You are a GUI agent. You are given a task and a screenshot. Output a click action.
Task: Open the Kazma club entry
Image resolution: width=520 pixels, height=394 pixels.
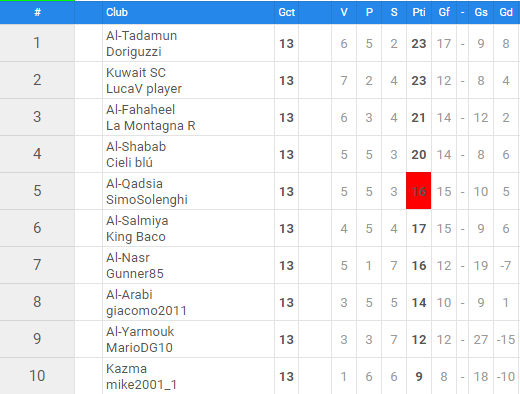(x=126, y=369)
